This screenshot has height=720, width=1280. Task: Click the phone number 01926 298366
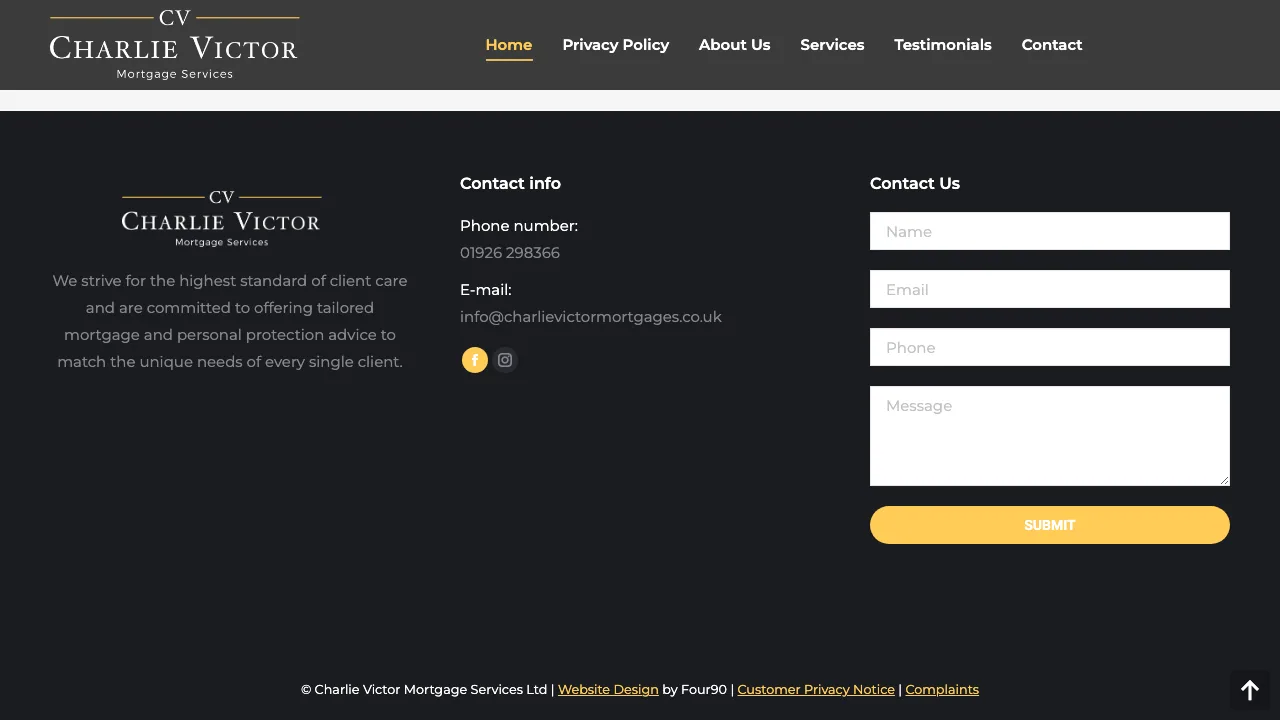(510, 253)
